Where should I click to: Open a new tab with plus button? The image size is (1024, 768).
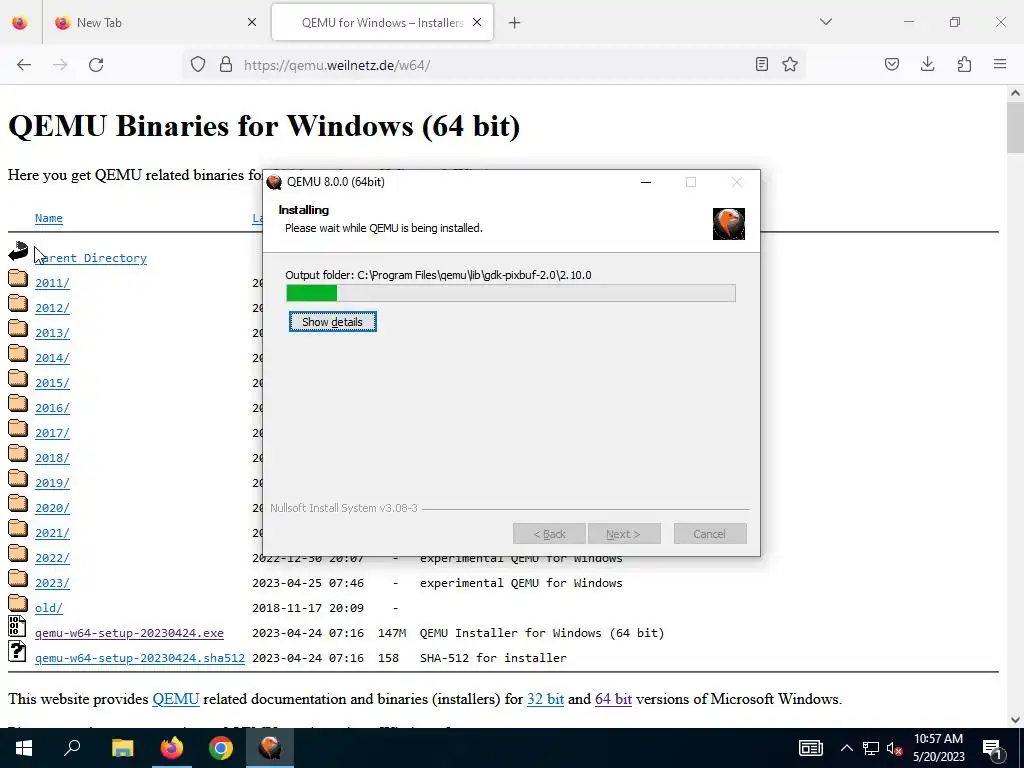pyautogui.click(x=515, y=23)
